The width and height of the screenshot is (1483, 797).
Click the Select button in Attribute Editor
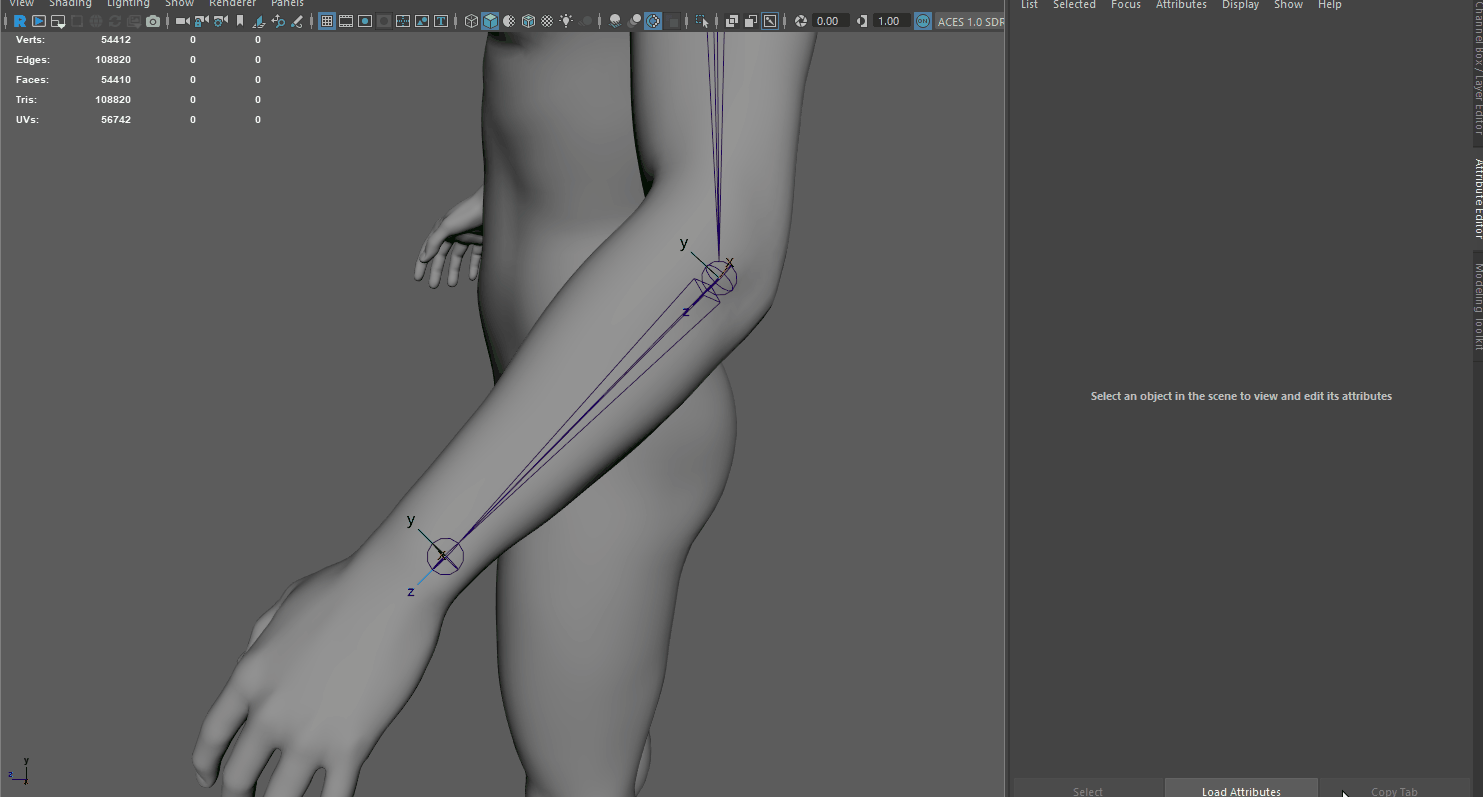[x=1088, y=789]
